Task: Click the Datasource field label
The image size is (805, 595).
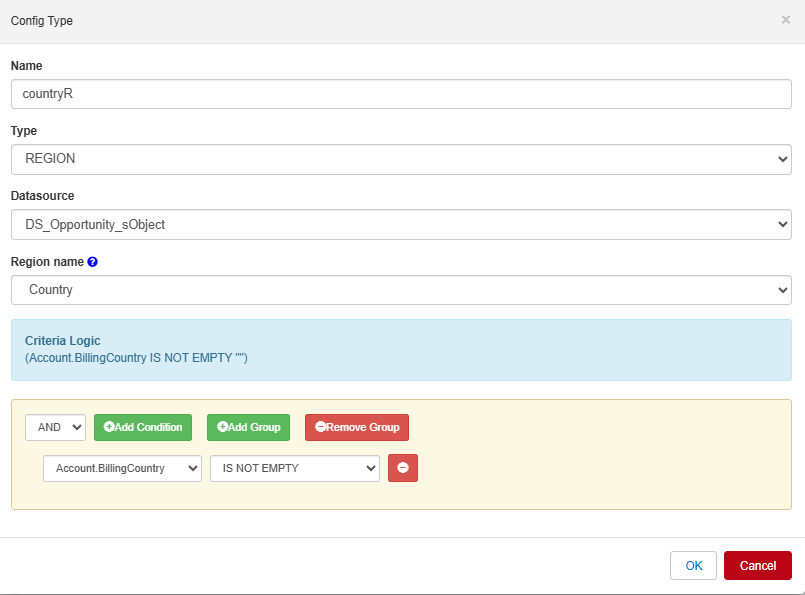Action: (42, 196)
